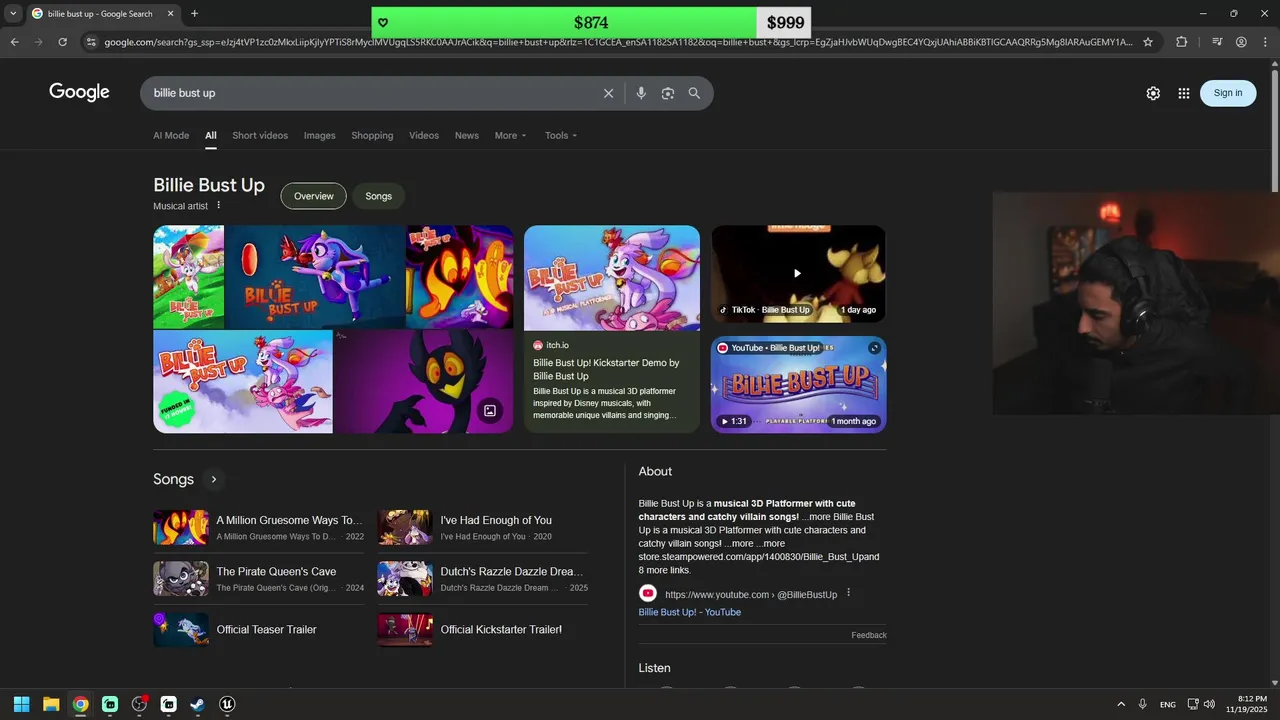Image resolution: width=1280 pixels, height=720 pixels.
Task: Open the green Billie Bust Up cover image
Action: click(188, 277)
